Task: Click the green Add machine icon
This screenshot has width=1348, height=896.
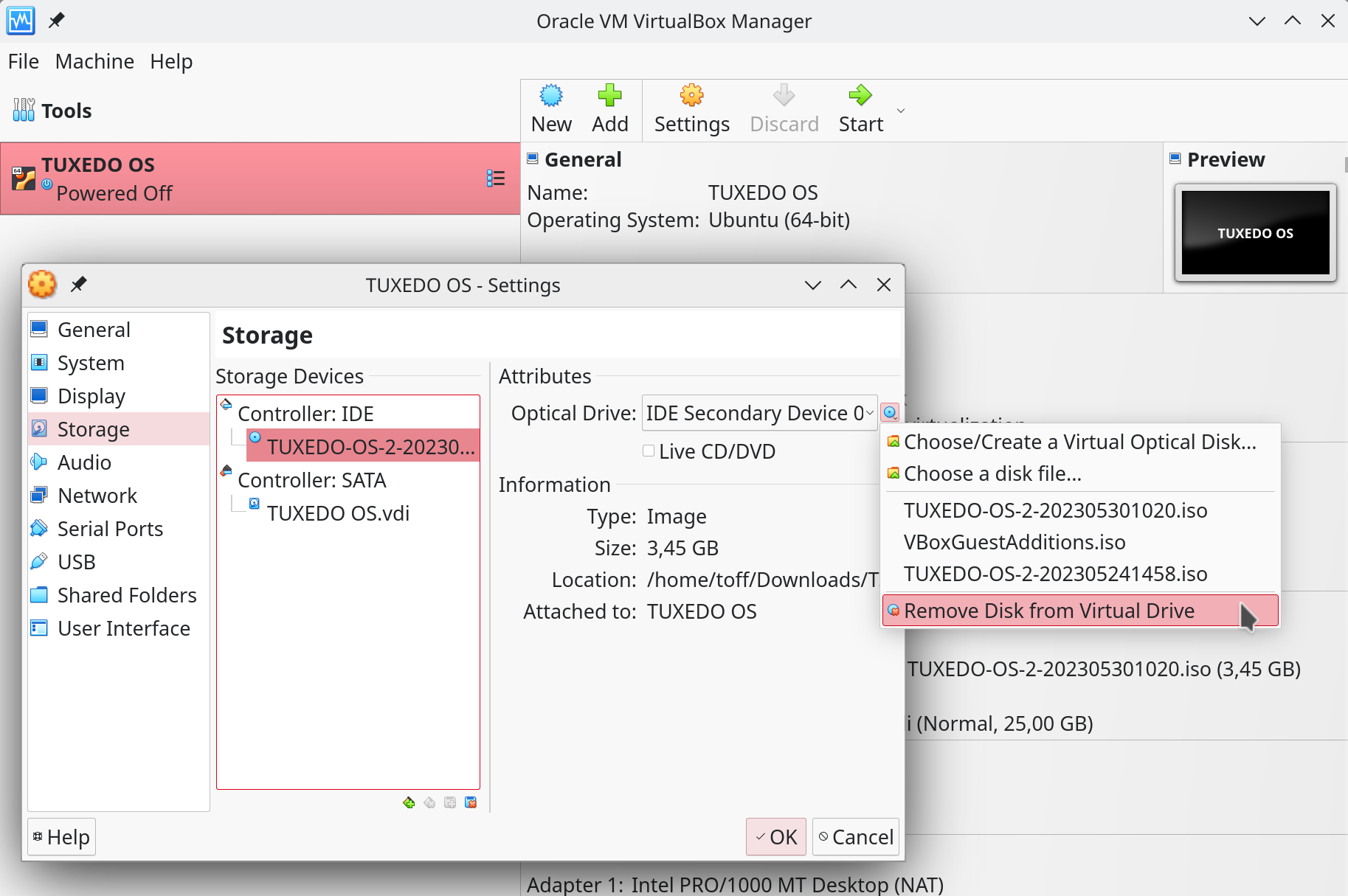Action: [609, 108]
